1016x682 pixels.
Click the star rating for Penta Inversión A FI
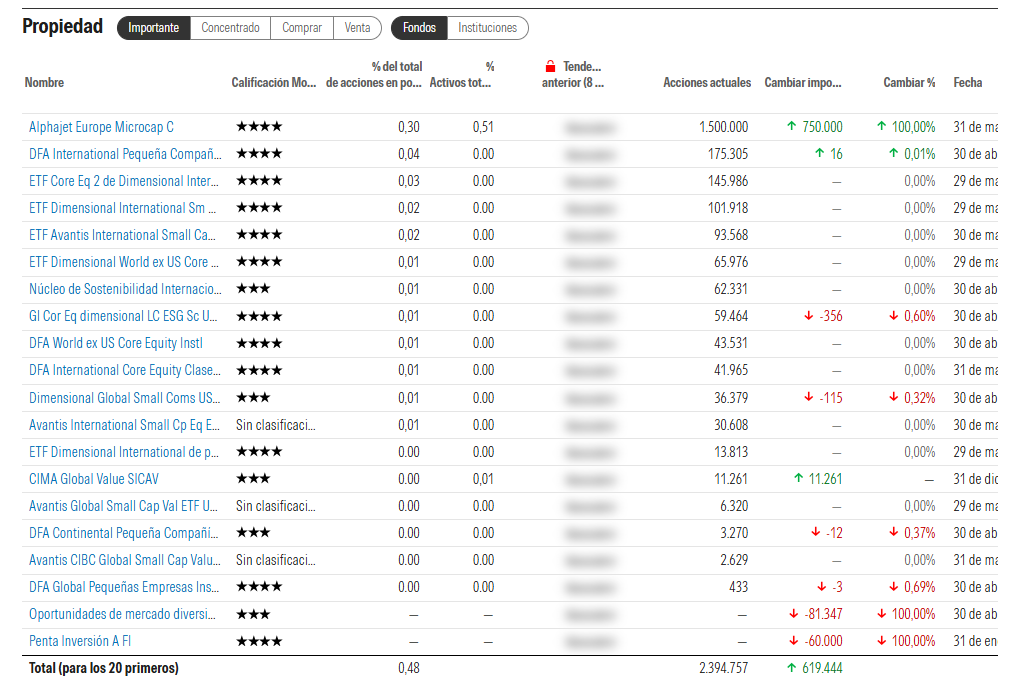click(x=259, y=641)
